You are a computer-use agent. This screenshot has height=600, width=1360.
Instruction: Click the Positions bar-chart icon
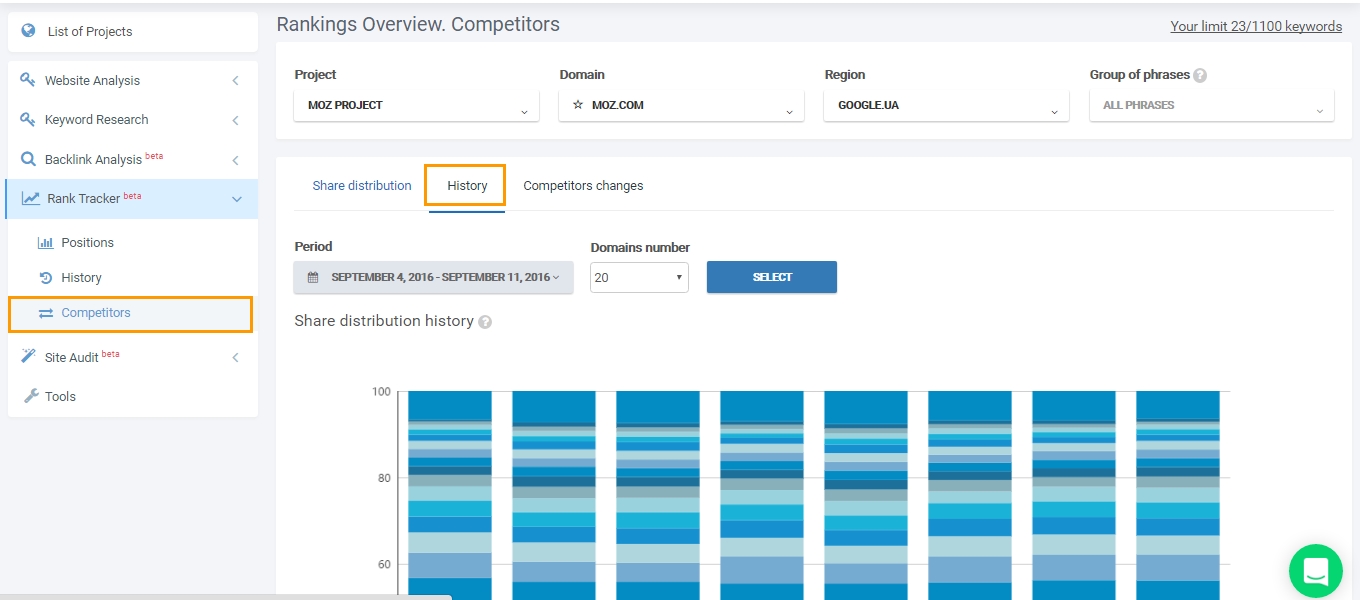pyautogui.click(x=45, y=242)
